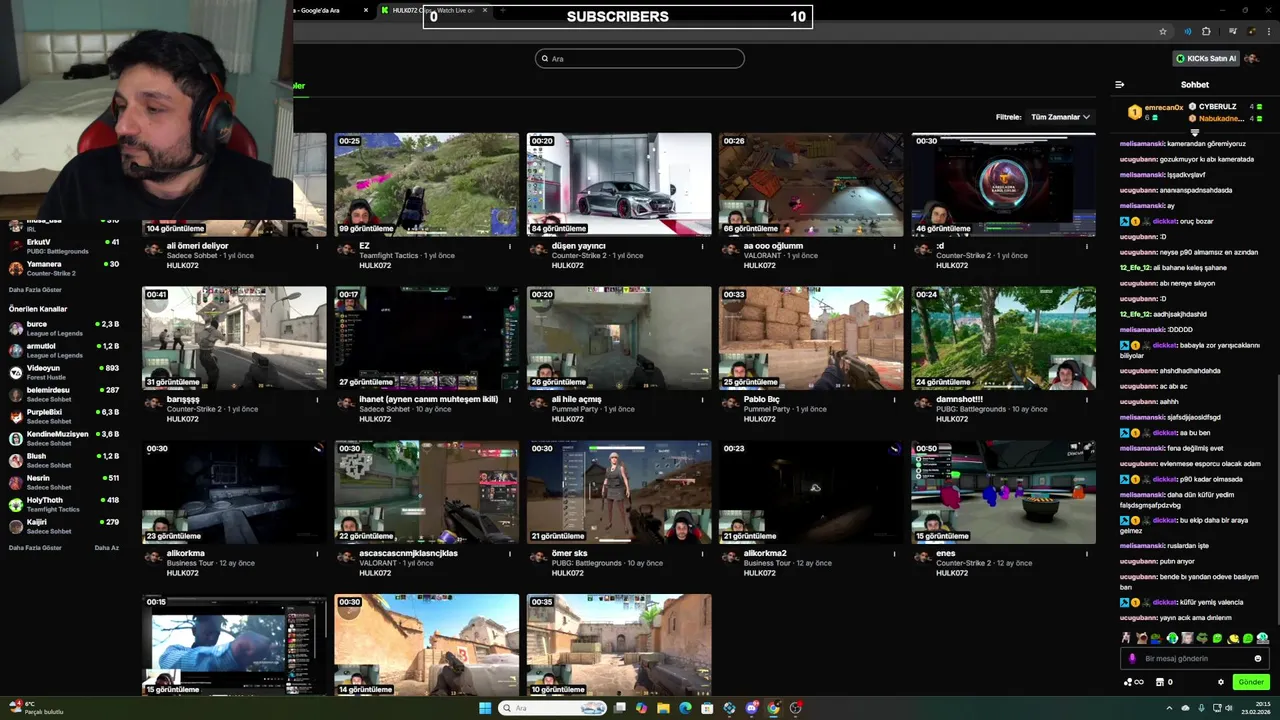The image size is (1280, 720).
Task: Open options menu for 'damnshot!!!' clip
Action: click(x=1087, y=400)
